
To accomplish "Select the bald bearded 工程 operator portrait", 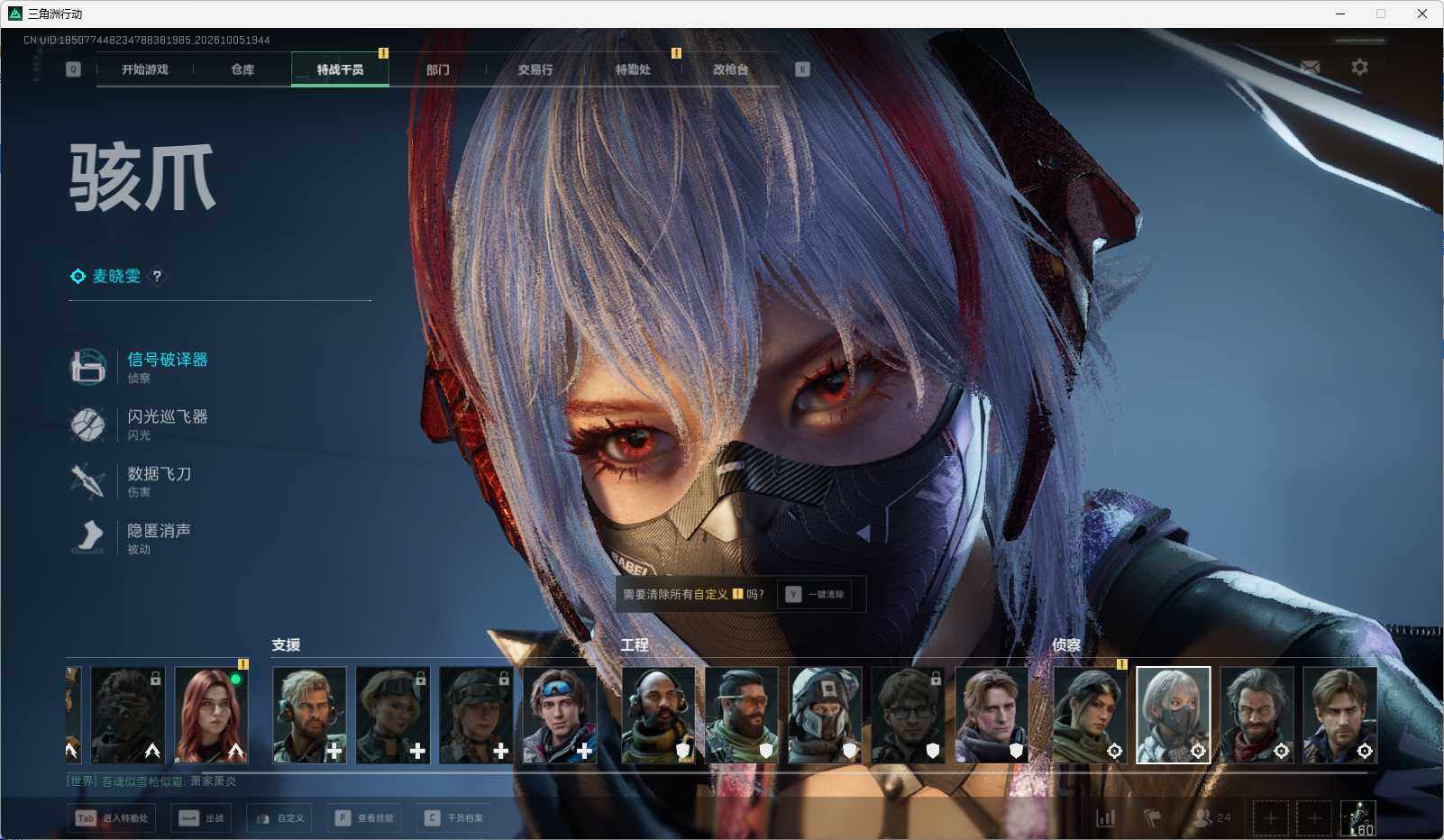I will point(658,715).
